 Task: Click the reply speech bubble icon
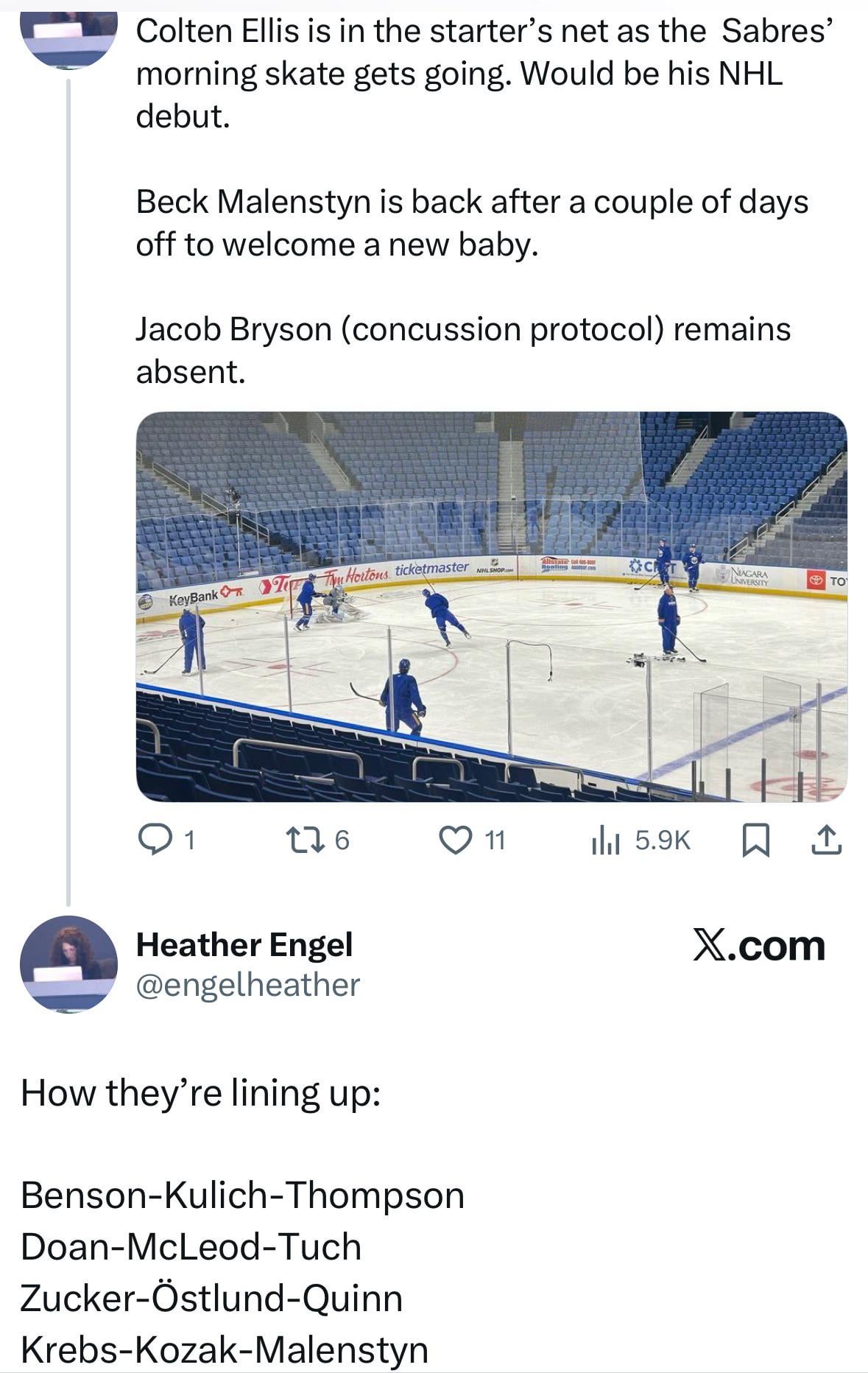[154, 840]
